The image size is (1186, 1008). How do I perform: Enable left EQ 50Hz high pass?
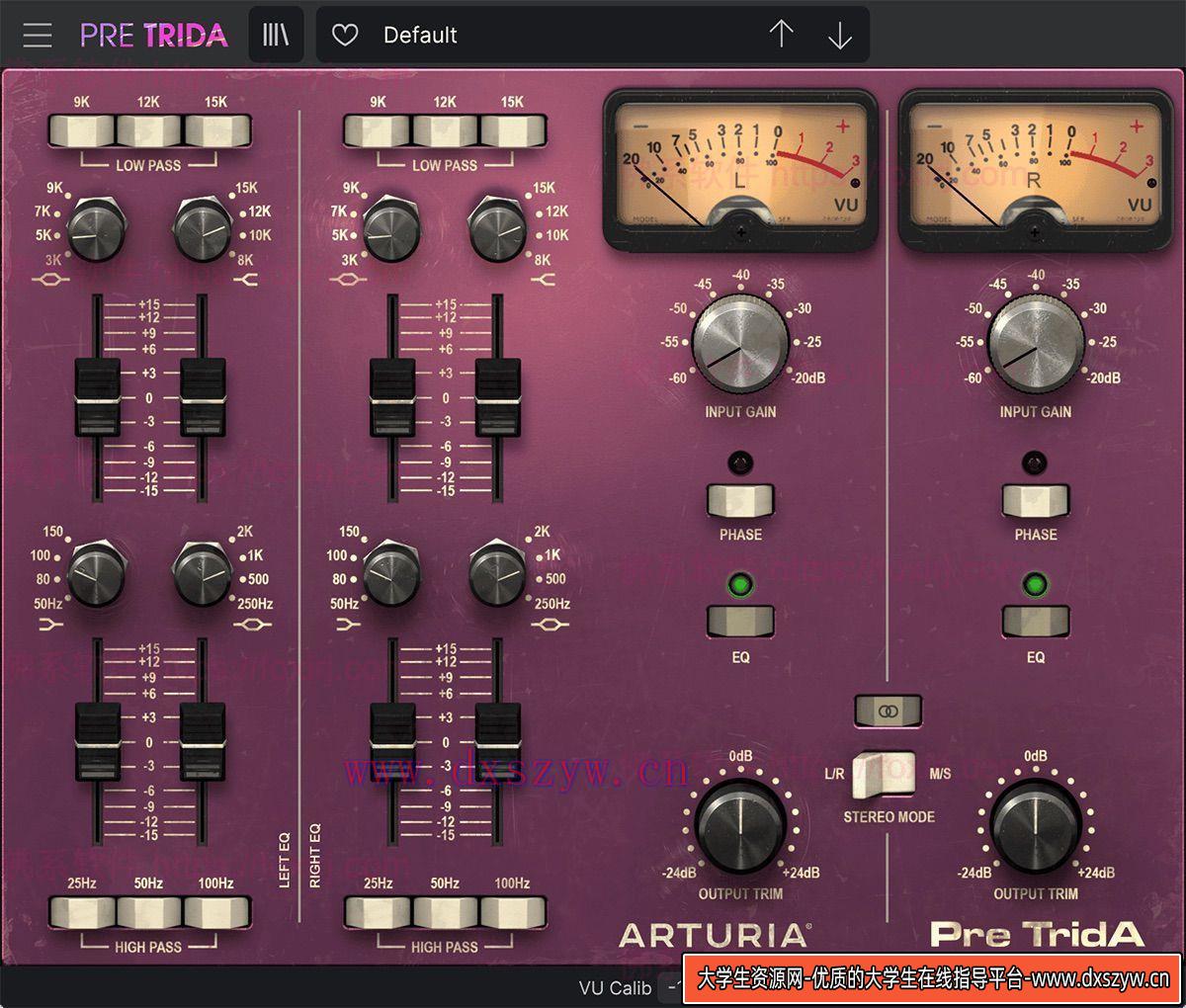[148, 912]
